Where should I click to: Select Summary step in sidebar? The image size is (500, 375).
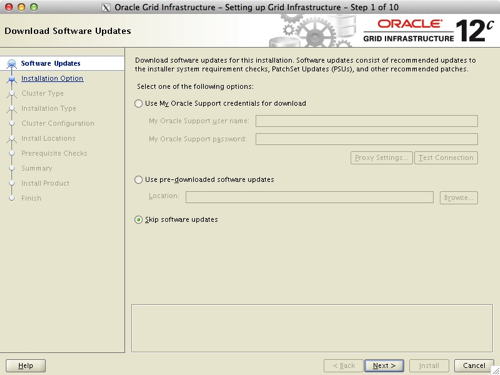pos(37,168)
